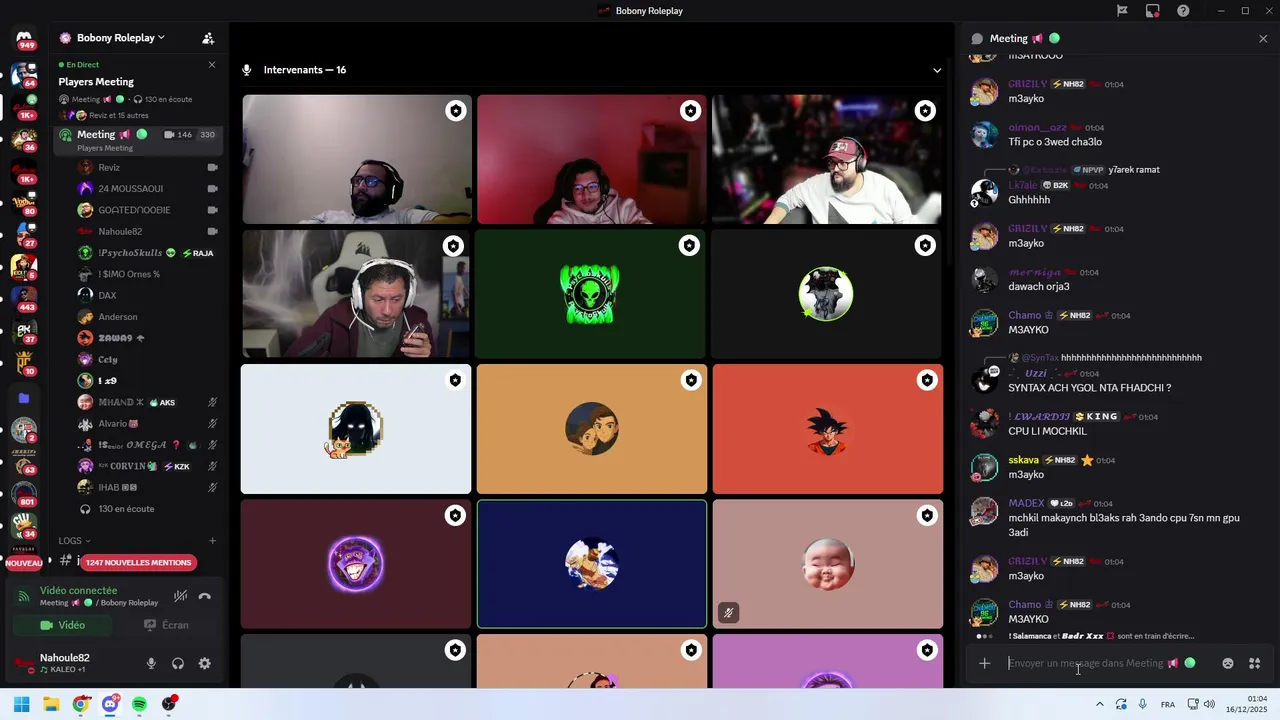Open aimon__ozz username in chat
Screen dimensions: 1280x720
coord(1037,128)
